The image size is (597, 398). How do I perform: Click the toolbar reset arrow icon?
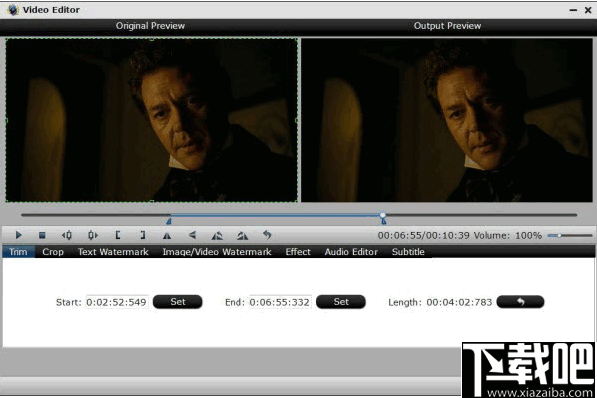point(267,235)
